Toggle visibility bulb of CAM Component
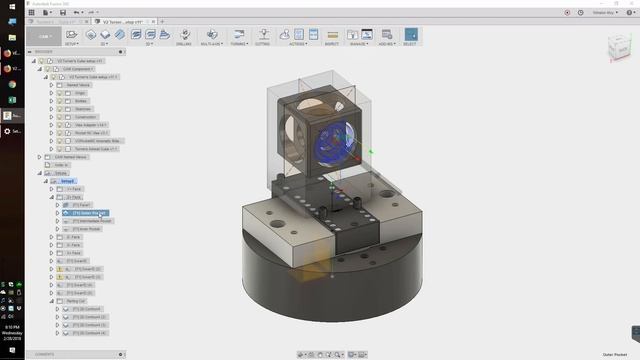 pyautogui.click(x=48, y=69)
